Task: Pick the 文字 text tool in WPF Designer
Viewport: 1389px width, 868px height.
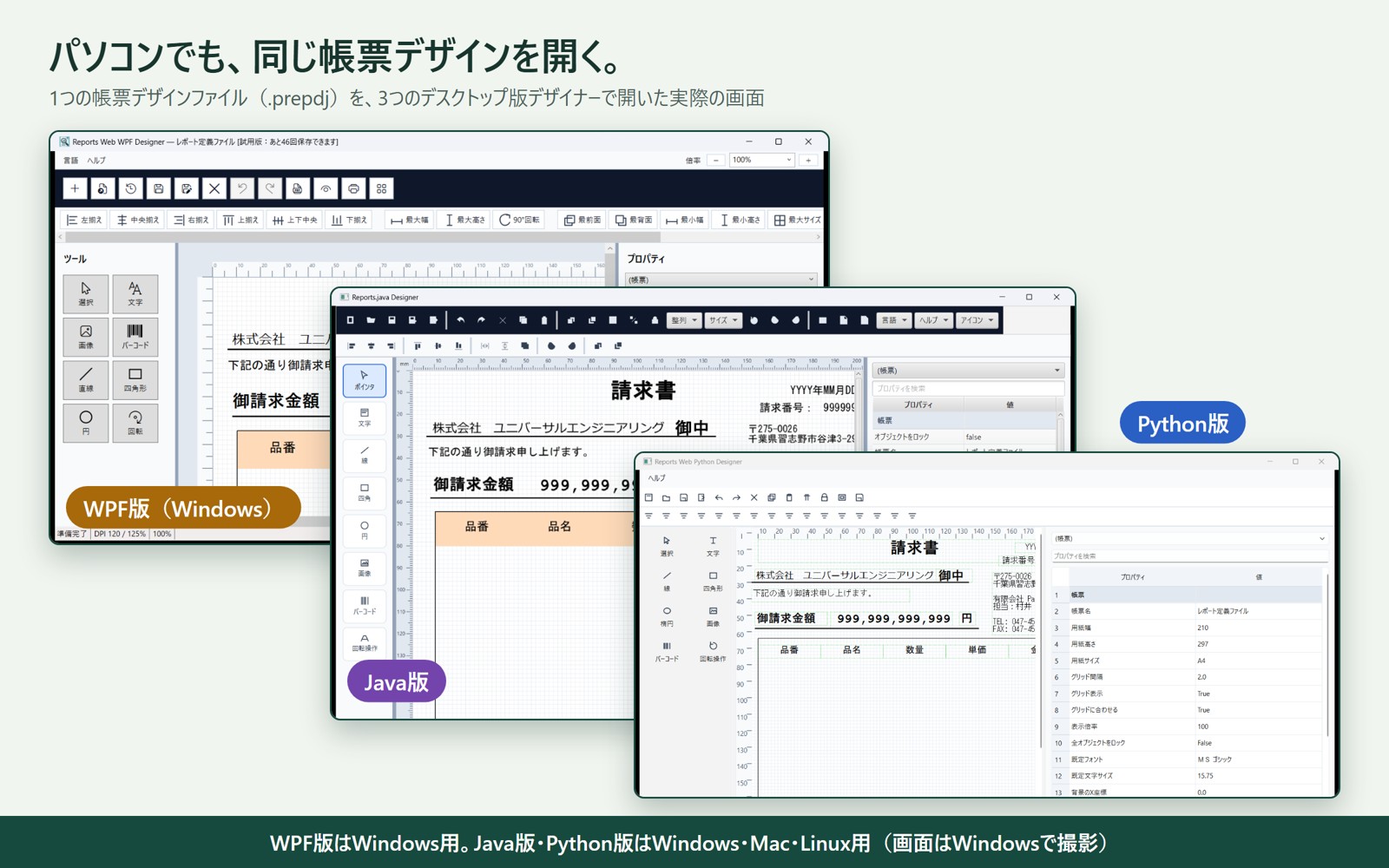Action: click(x=135, y=293)
